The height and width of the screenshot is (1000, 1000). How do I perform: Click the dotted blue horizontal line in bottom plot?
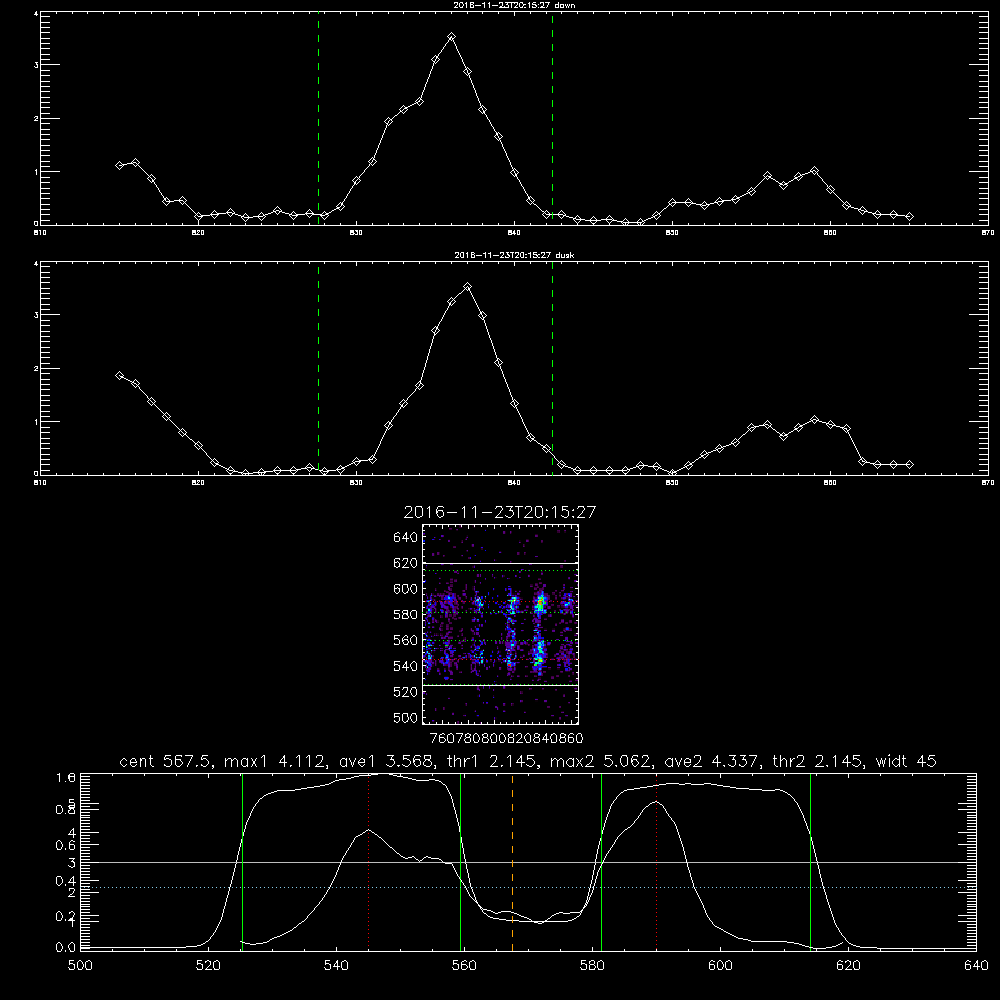pyautogui.click(x=529, y=888)
